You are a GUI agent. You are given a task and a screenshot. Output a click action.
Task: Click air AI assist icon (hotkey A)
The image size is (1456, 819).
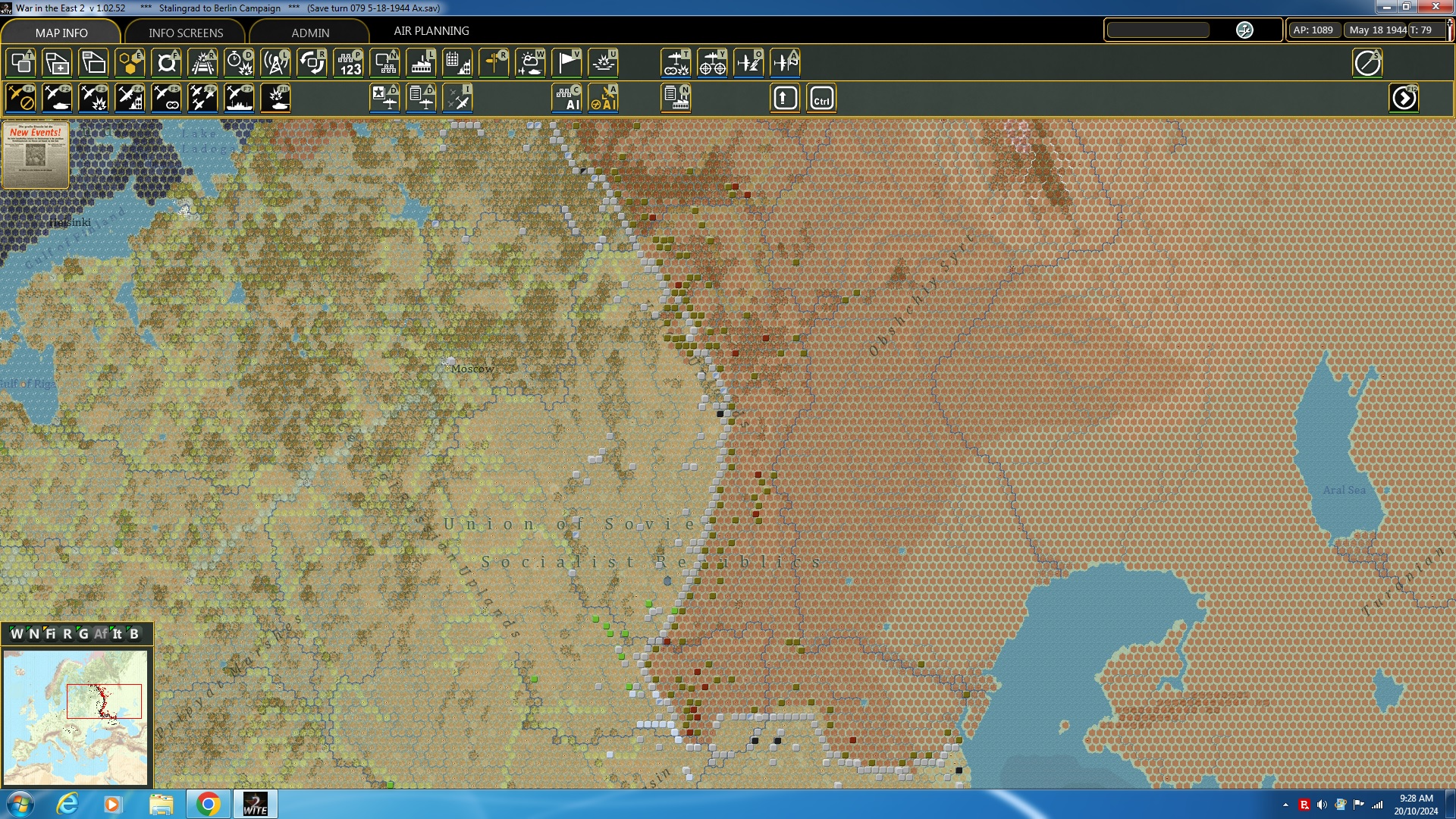pyautogui.click(x=603, y=99)
